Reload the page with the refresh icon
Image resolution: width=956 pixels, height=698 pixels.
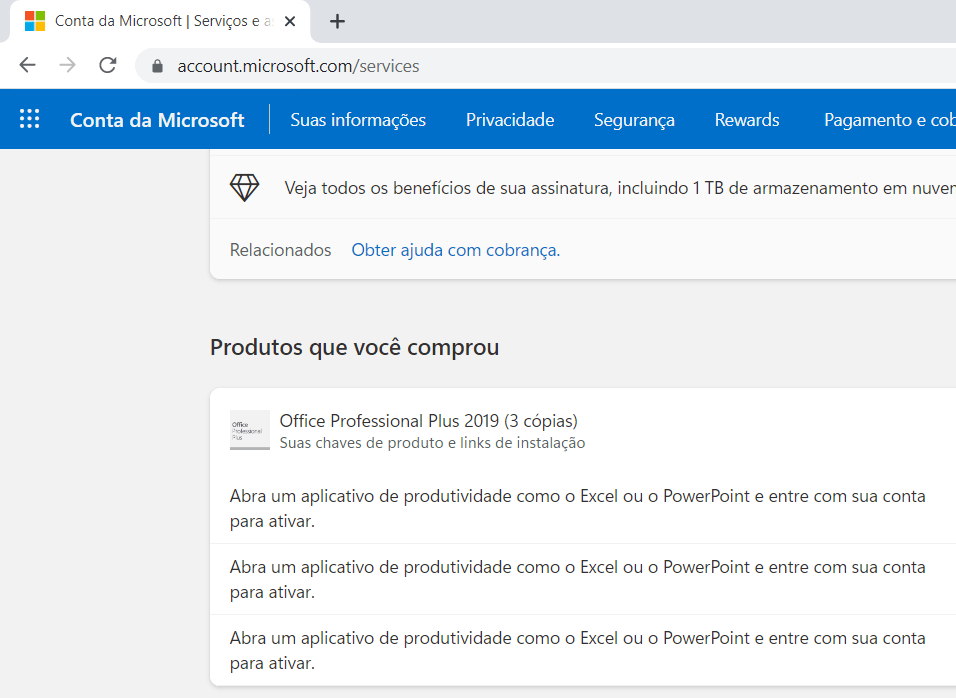(x=108, y=65)
